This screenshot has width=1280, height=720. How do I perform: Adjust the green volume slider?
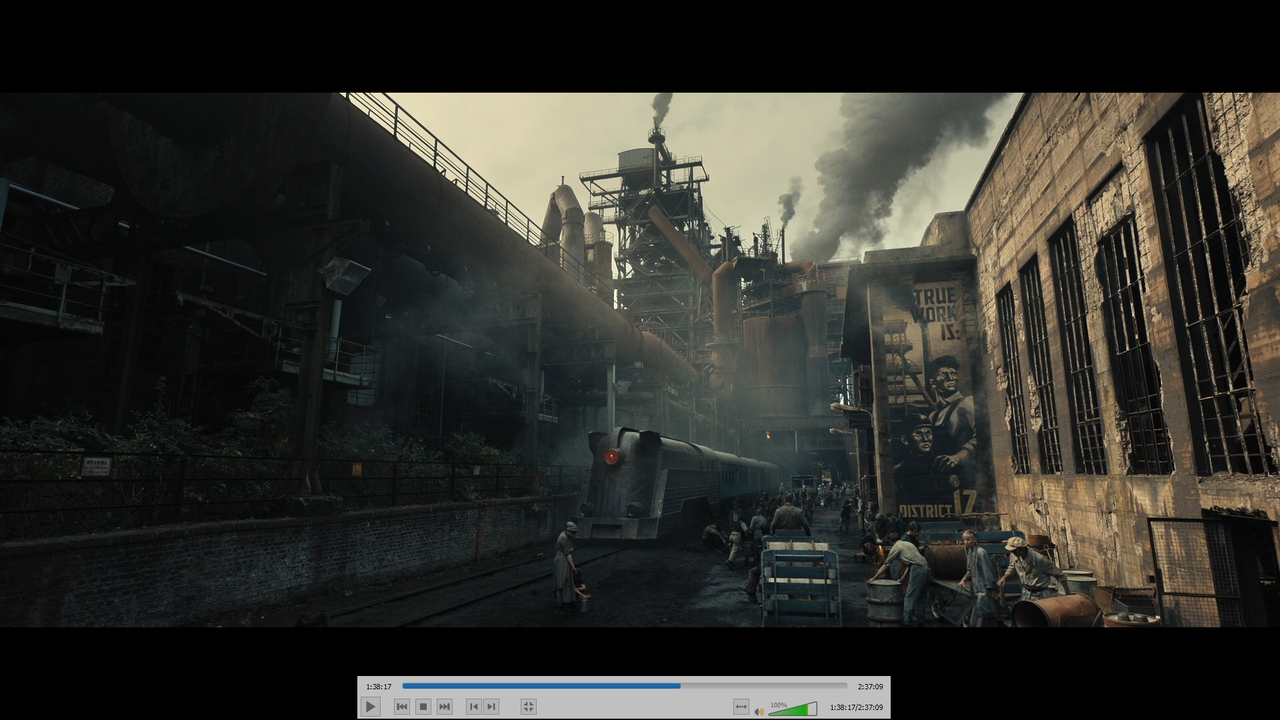(x=792, y=709)
